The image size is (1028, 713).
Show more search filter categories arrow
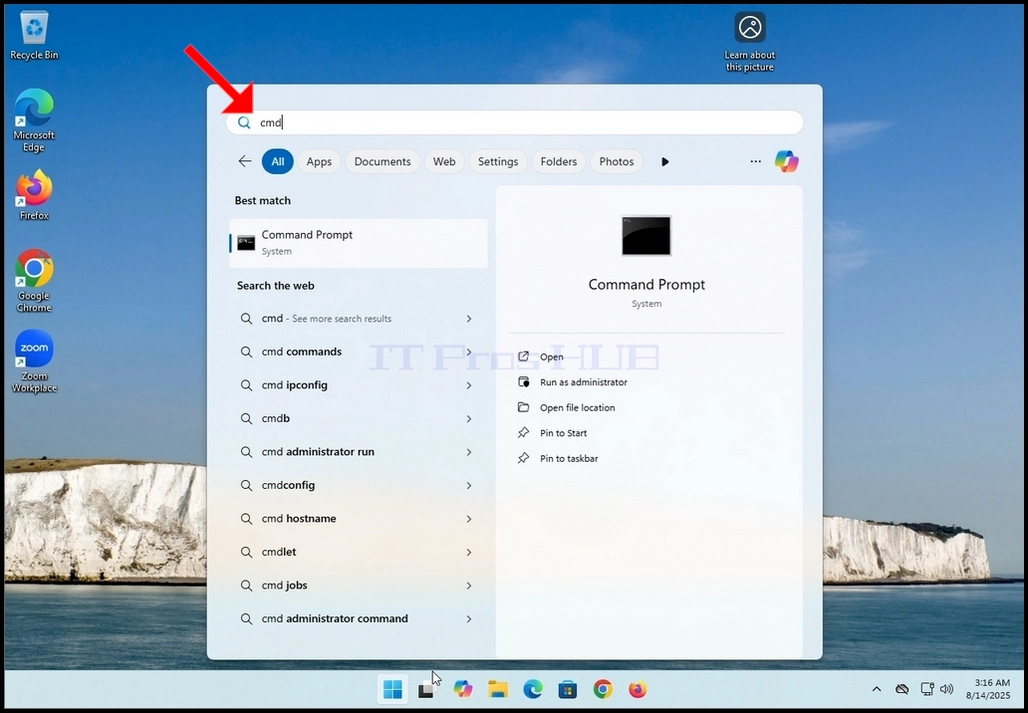click(665, 161)
